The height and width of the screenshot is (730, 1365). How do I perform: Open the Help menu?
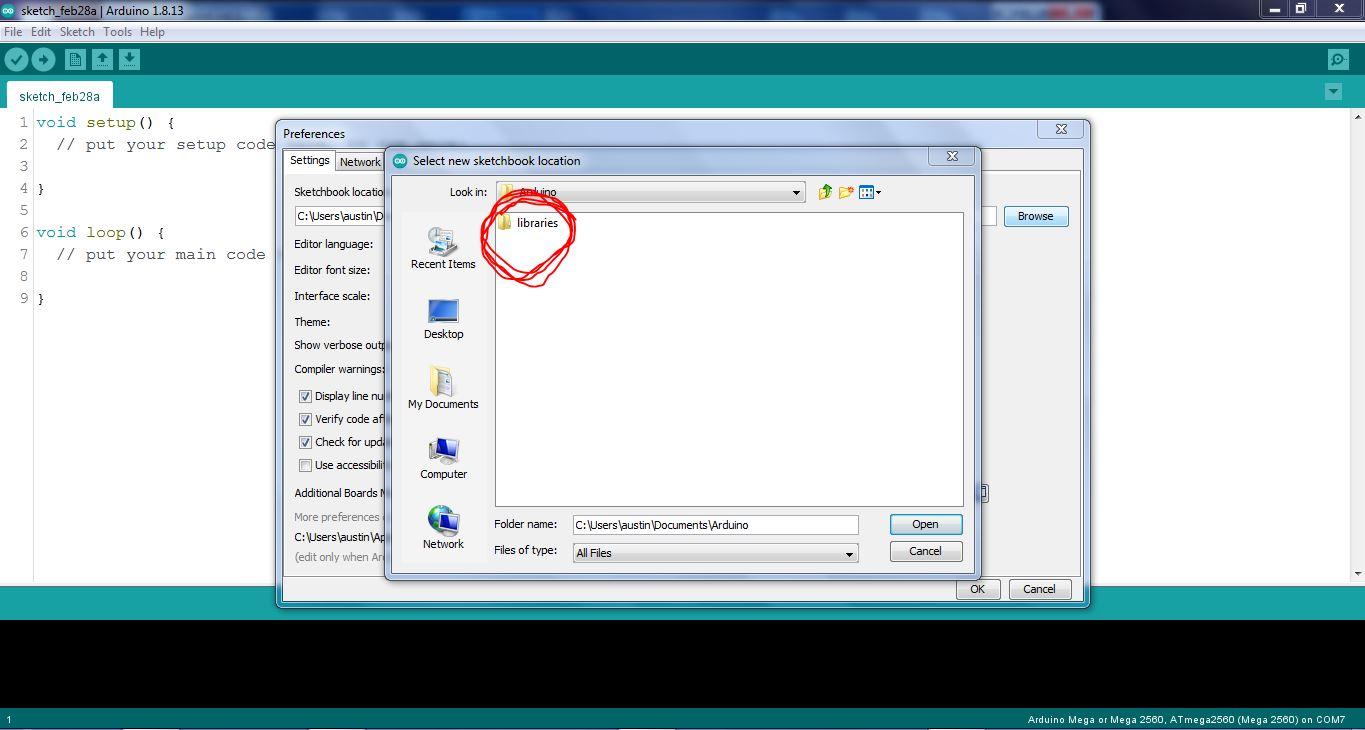tap(152, 32)
